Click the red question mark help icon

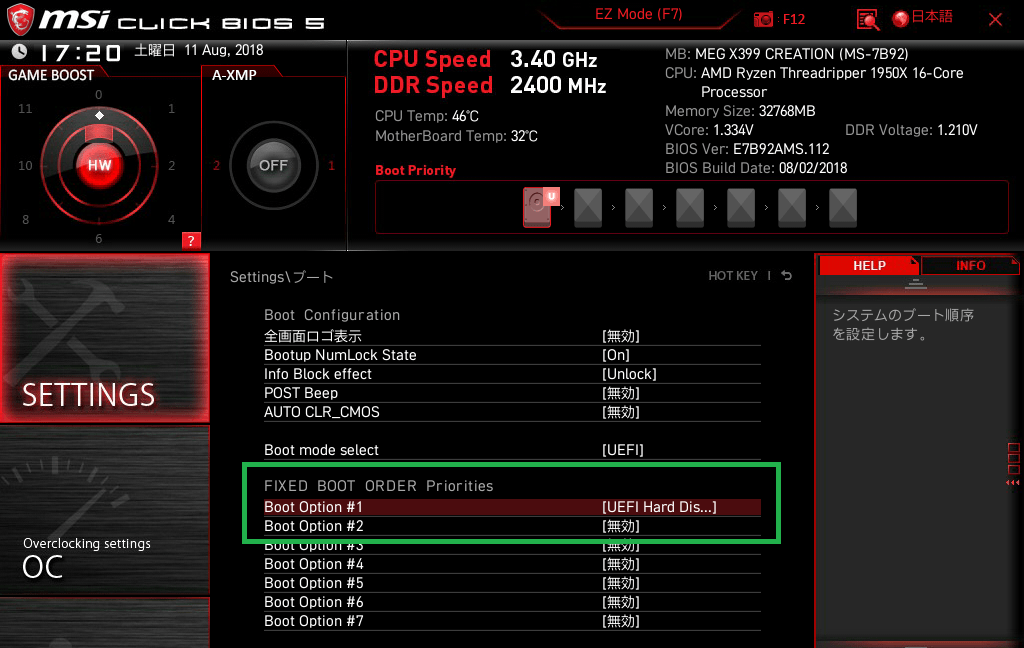tap(191, 240)
